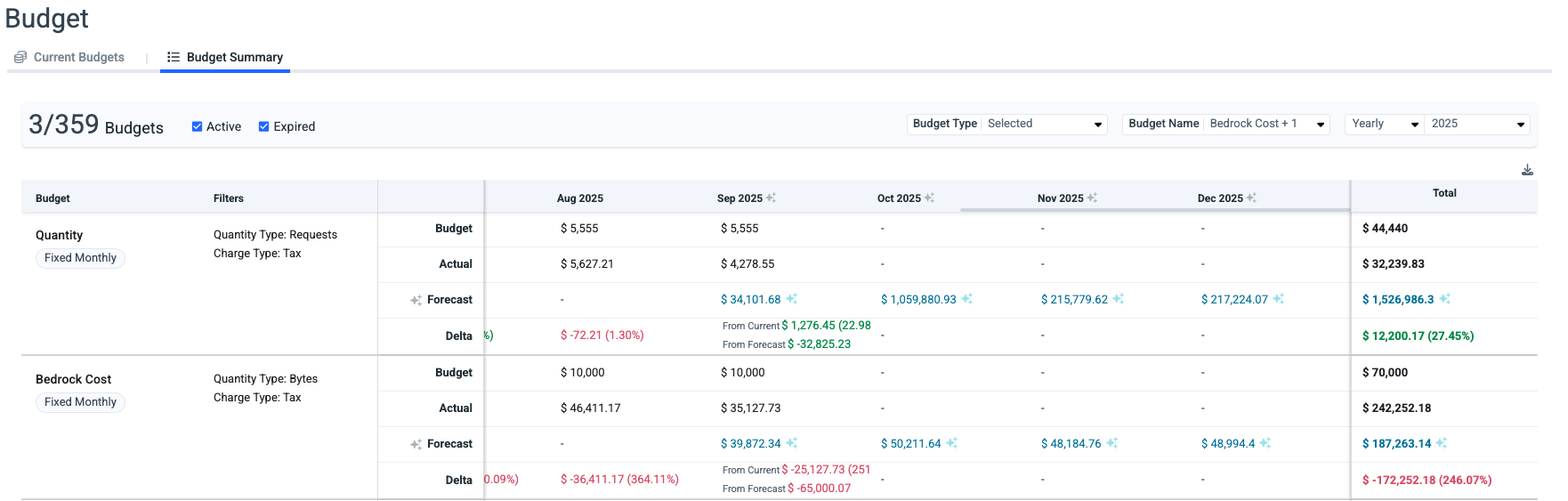
Task: Click Bedrock total budget $ 70,000
Action: (x=1385, y=373)
